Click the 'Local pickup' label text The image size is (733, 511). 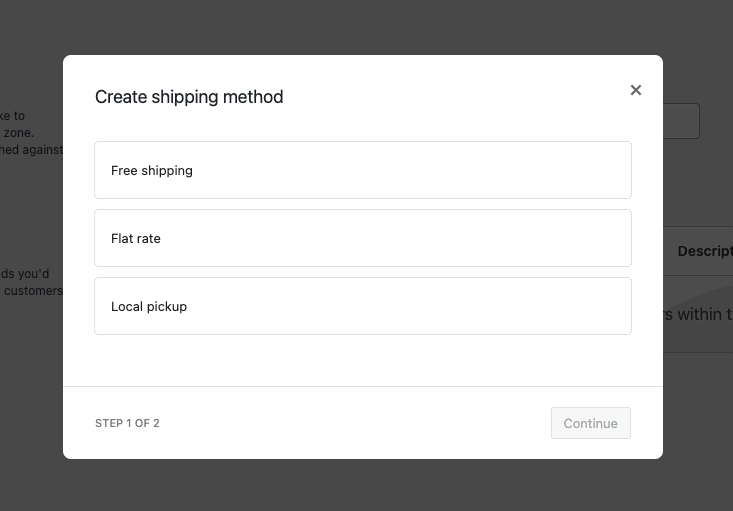(x=149, y=307)
